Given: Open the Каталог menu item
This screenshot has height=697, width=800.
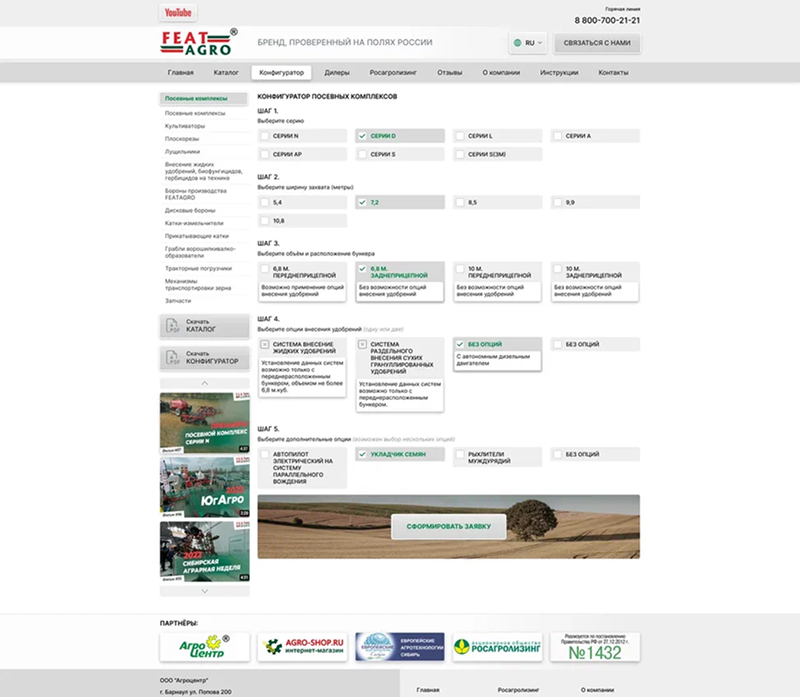Looking at the screenshot, I should tap(226, 73).
